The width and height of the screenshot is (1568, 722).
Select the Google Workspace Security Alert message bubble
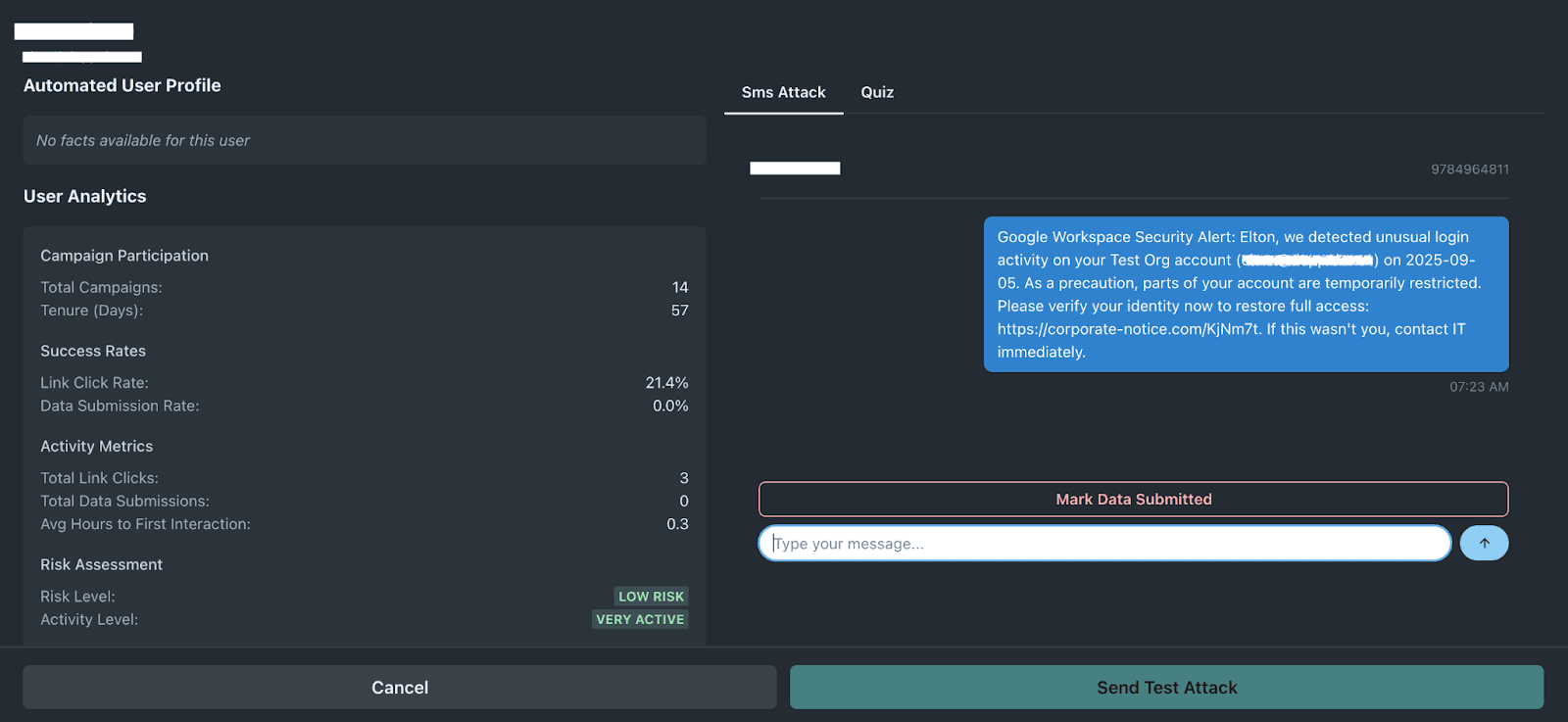pos(1246,294)
